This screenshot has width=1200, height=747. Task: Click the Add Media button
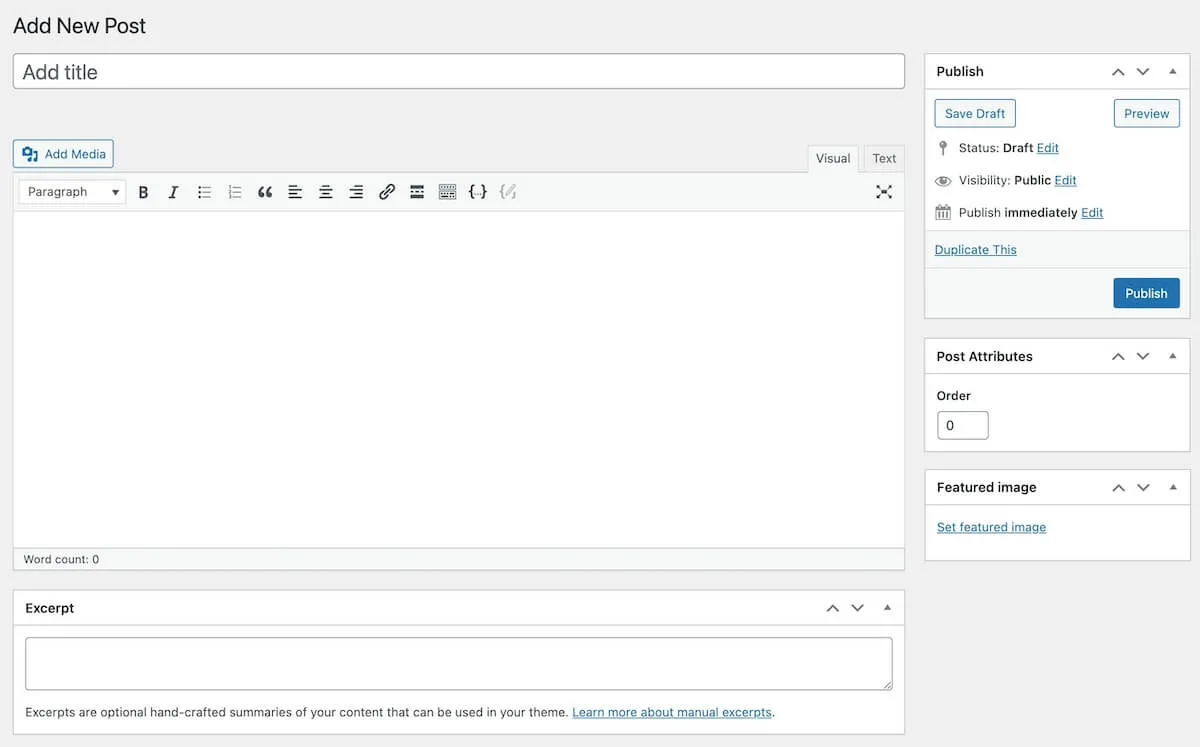tap(63, 153)
